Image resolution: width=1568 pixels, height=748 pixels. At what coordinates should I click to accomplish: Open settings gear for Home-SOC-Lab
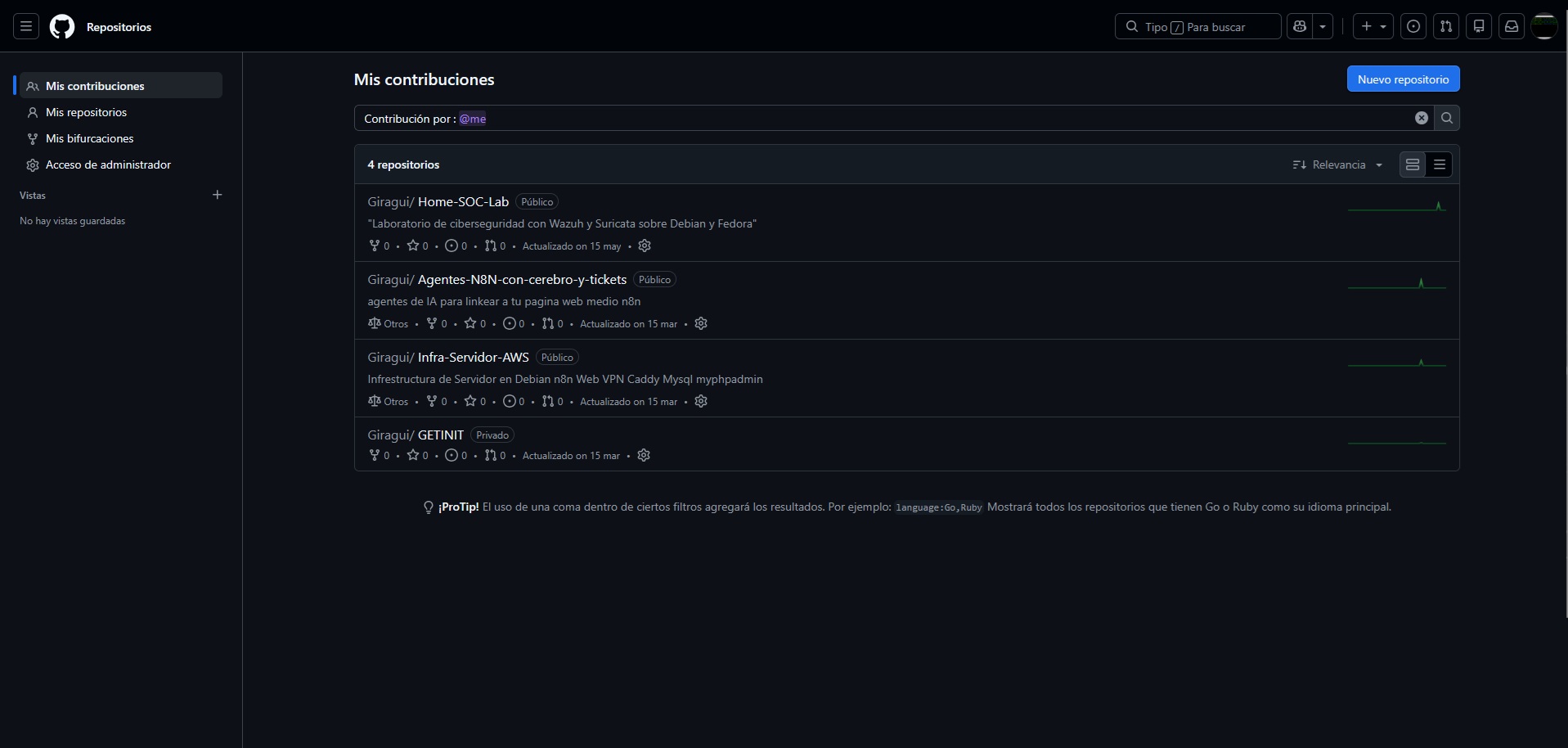point(645,246)
